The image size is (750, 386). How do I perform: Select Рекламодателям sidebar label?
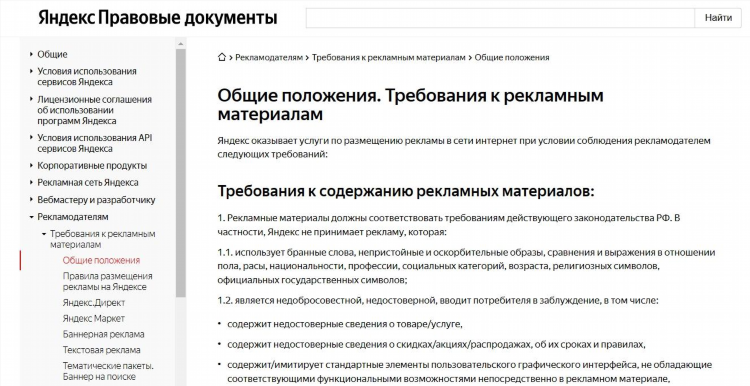tap(73, 217)
